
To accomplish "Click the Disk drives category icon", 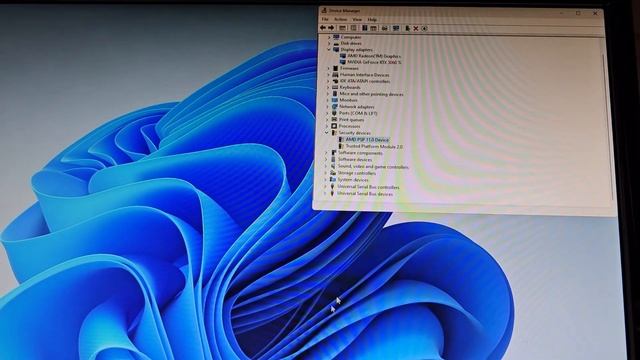I will [336, 43].
